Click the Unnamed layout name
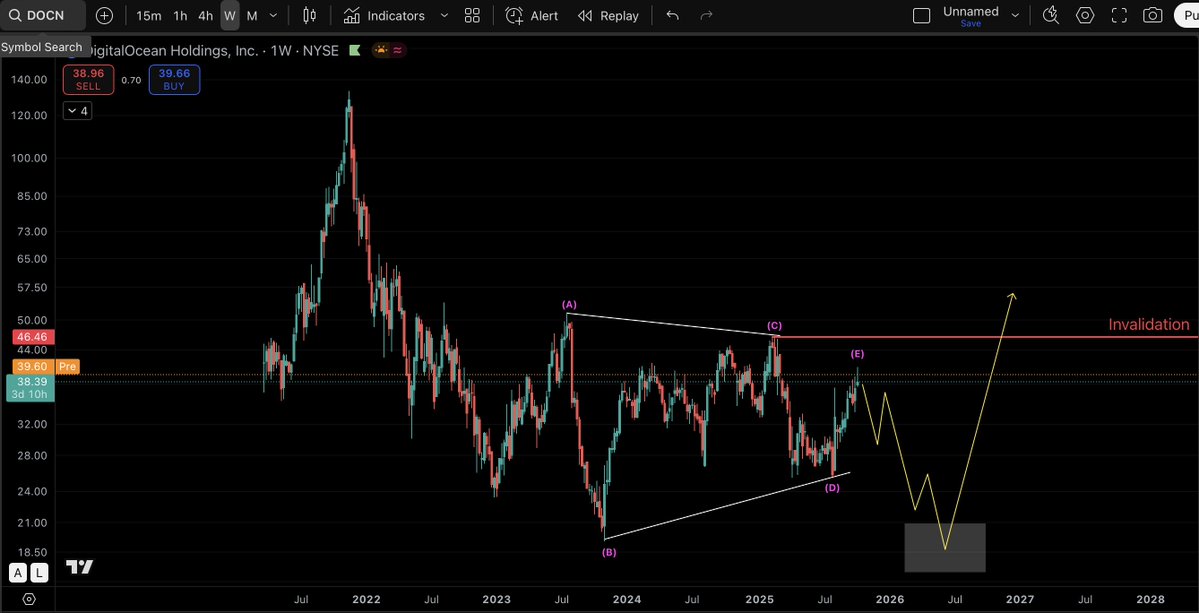1199x613 pixels. [970, 11]
